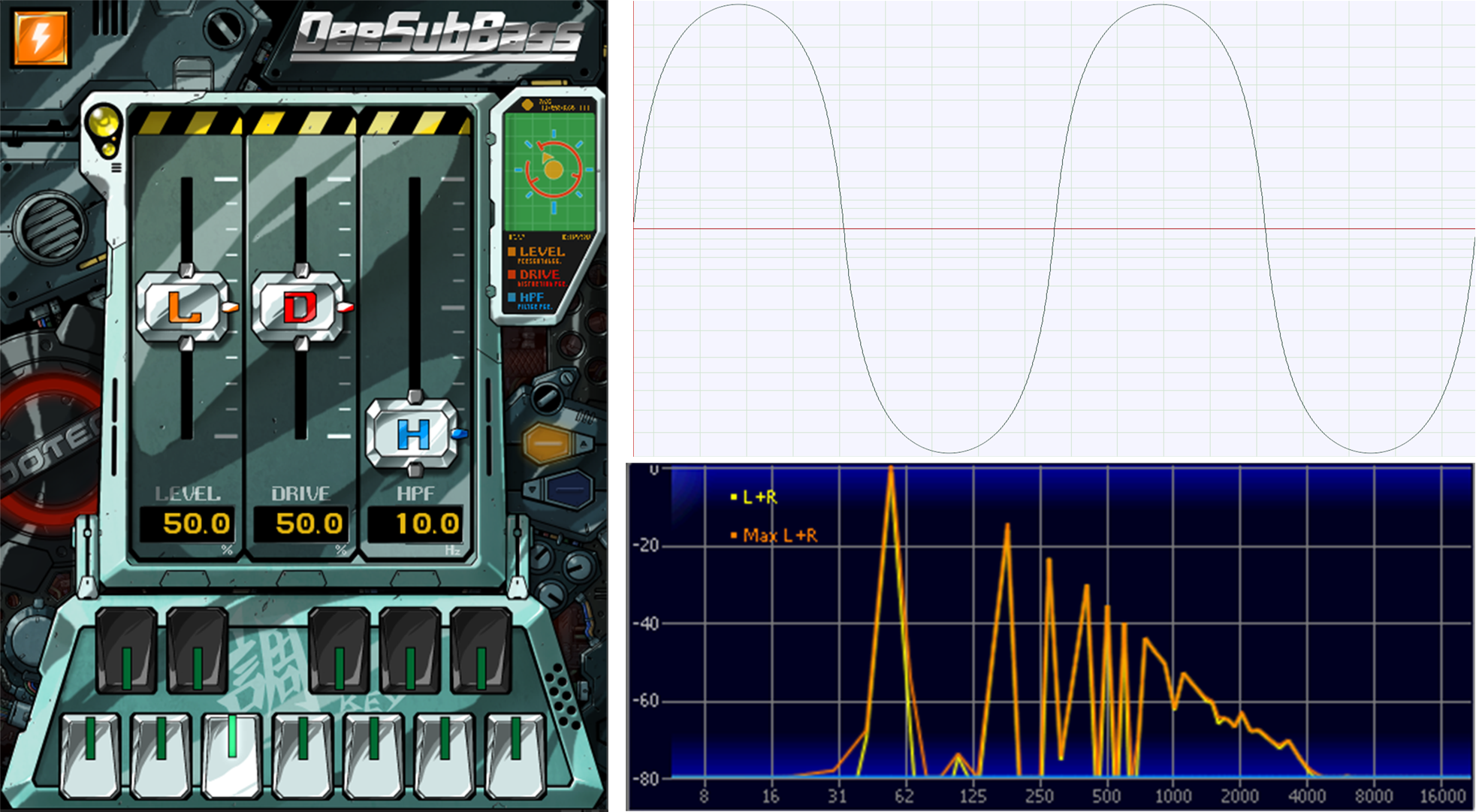Click the DeeSubBass logo
This screenshot has width=1476, height=812.
tap(438, 37)
